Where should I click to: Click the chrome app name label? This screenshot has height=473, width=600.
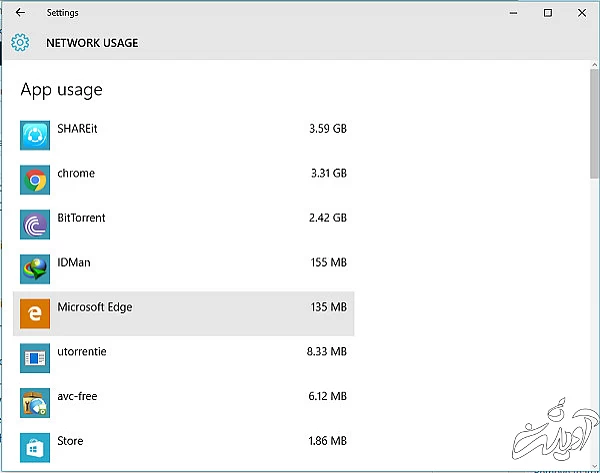click(76, 173)
